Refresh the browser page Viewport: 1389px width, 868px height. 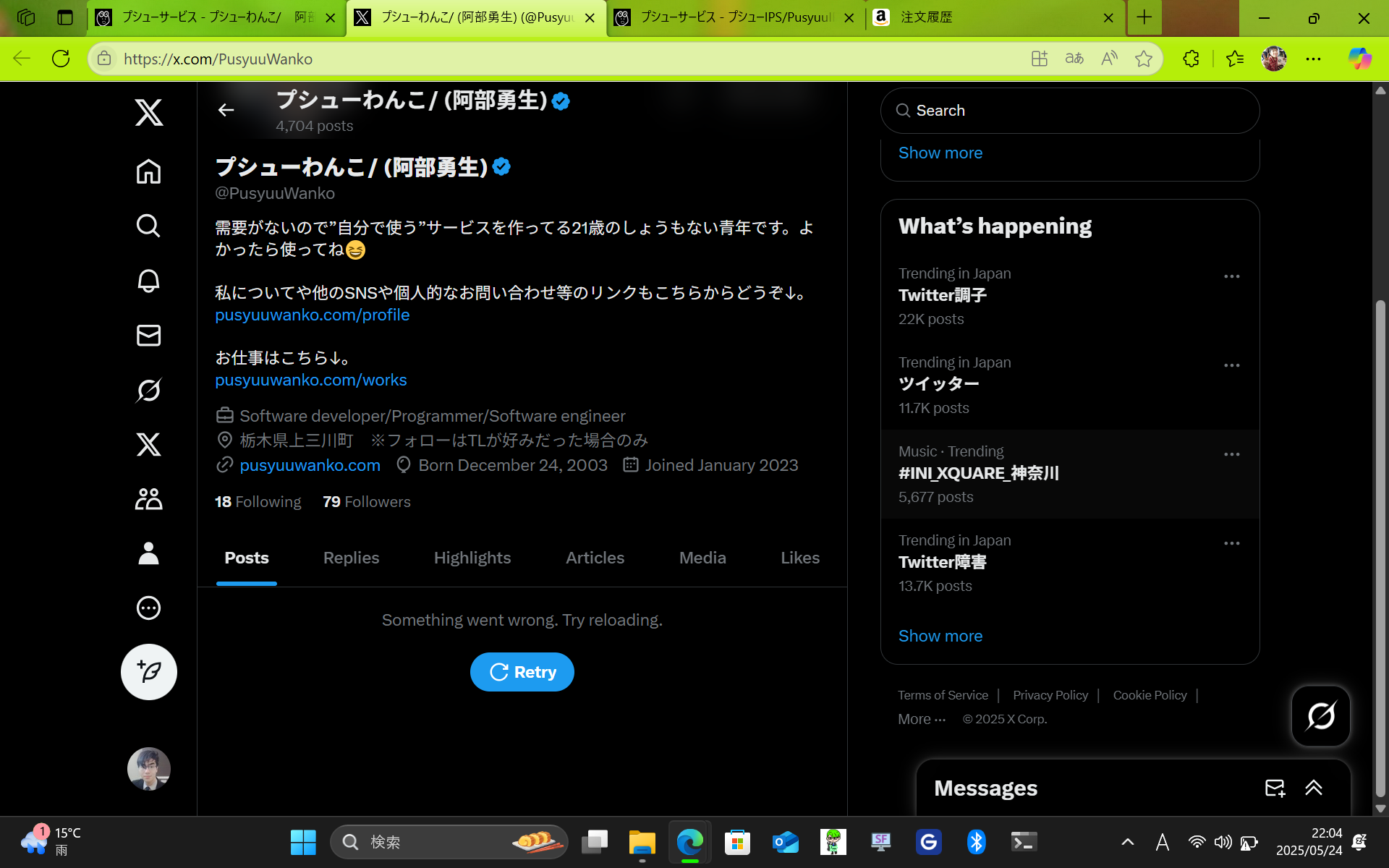(x=61, y=59)
